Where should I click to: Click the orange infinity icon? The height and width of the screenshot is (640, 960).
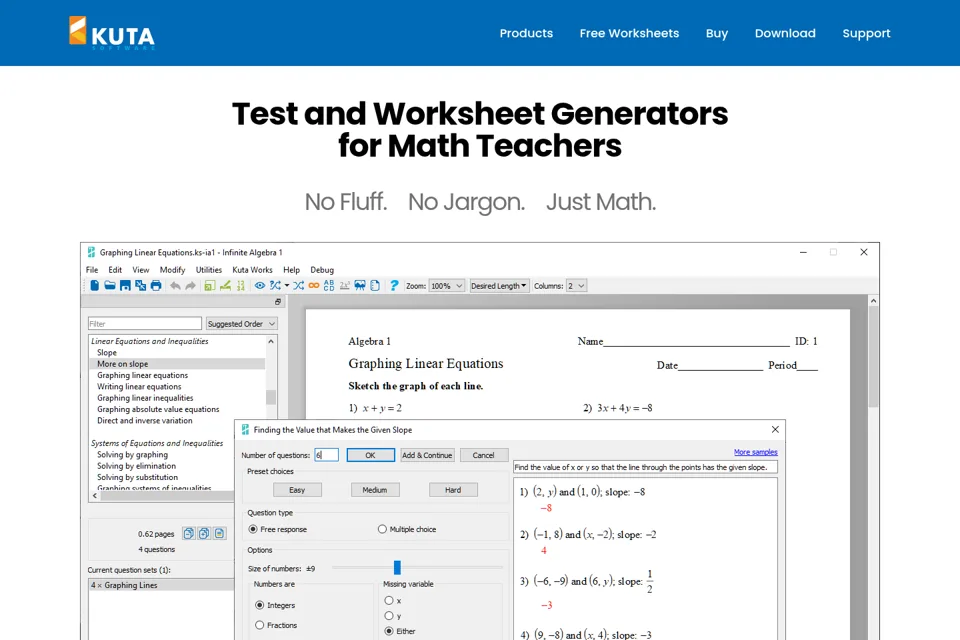click(313, 285)
